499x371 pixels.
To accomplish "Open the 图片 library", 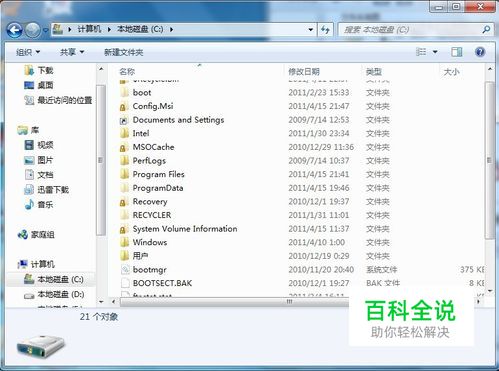I will [39, 160].
